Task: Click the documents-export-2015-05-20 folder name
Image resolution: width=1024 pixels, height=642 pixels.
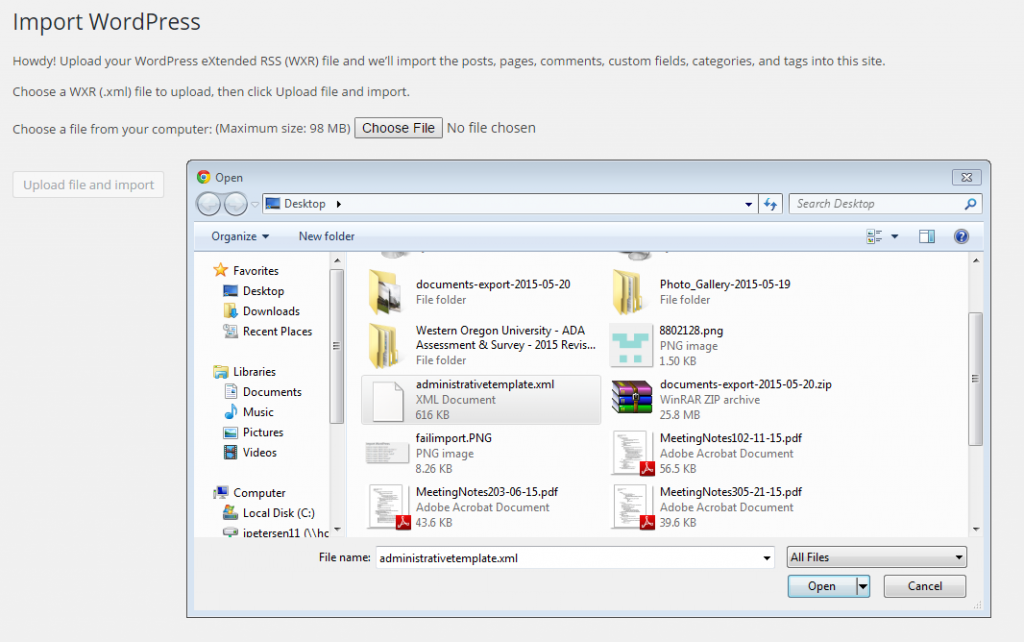Action: (x=493, y=284)
